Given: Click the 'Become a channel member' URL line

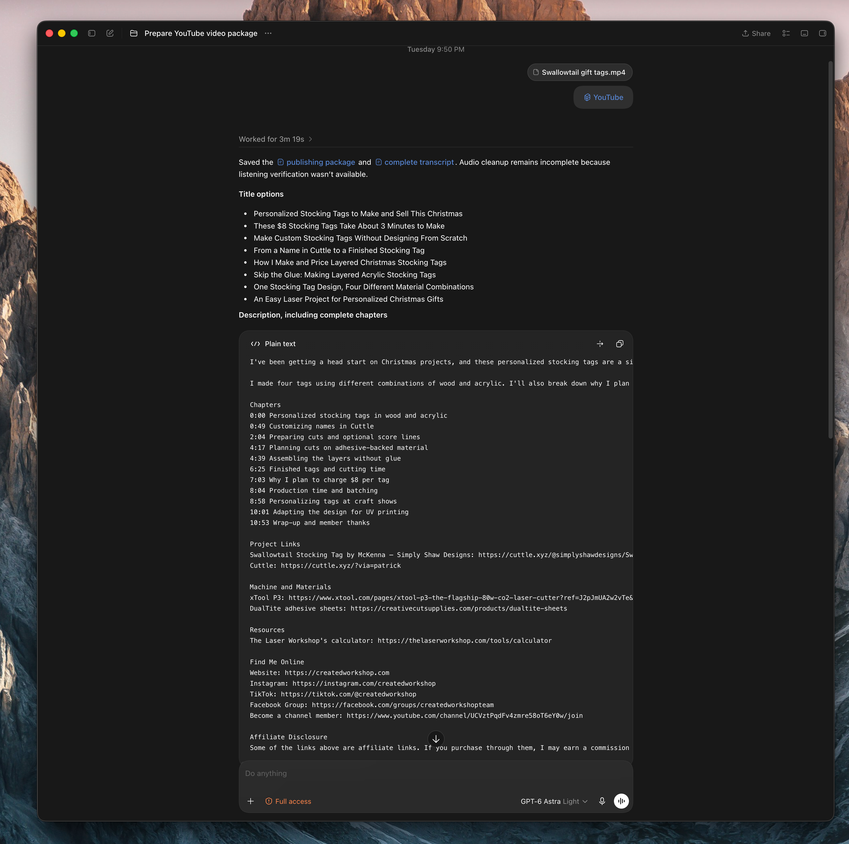Looking at the screenshot, I should [x=416, y=716].
